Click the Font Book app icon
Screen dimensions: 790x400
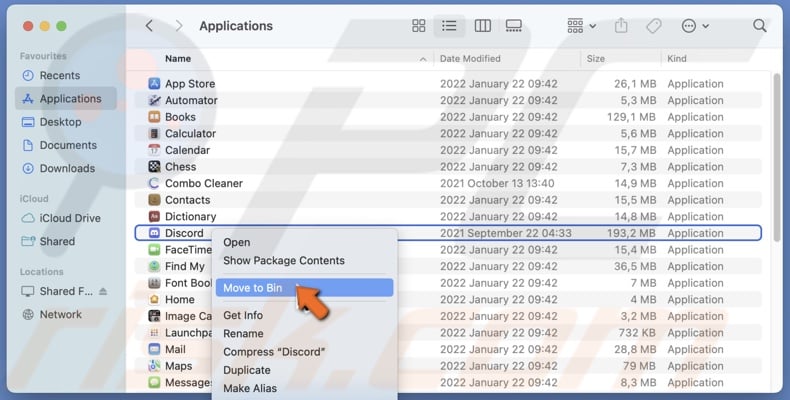[x=154, y=283]
